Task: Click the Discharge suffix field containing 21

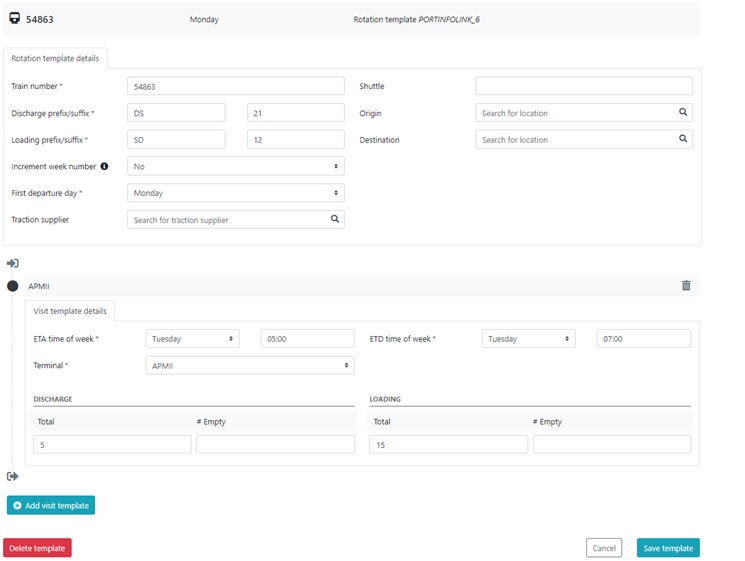Action: click(x=296, y=113)
